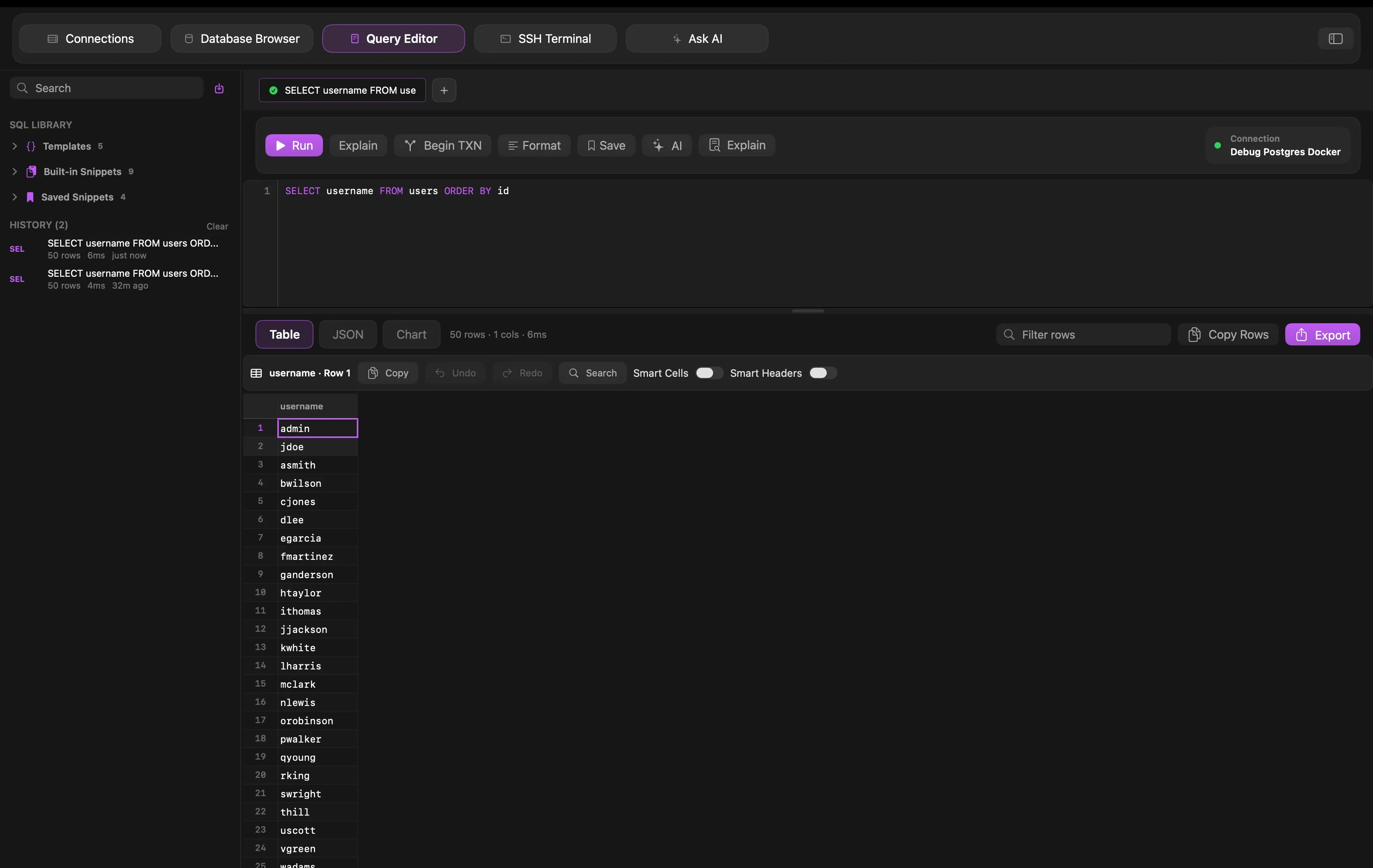Screen dimensions: 1373x868
Task: Save the query as snippet
Action: tap(606, 145)
